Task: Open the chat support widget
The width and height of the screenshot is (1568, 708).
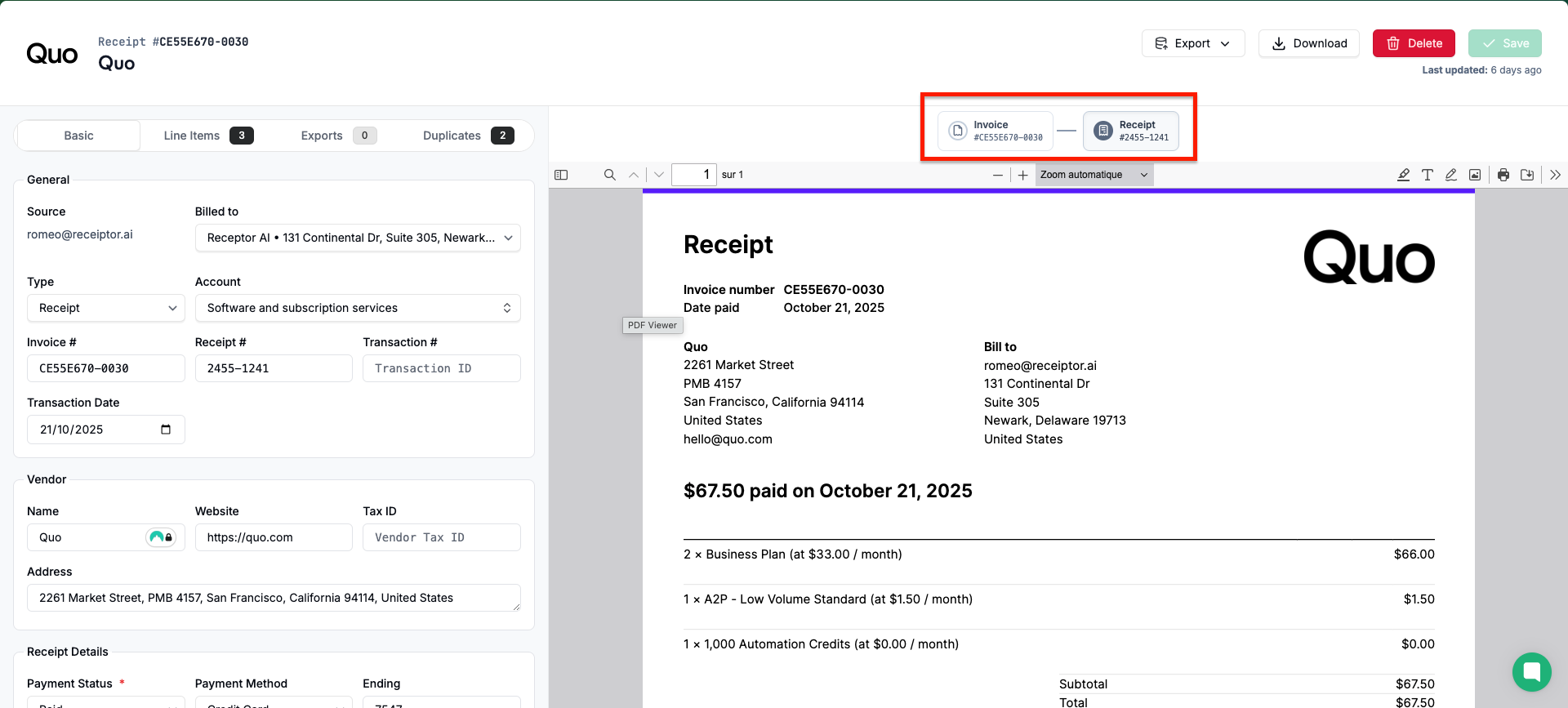Action: 1532,672
